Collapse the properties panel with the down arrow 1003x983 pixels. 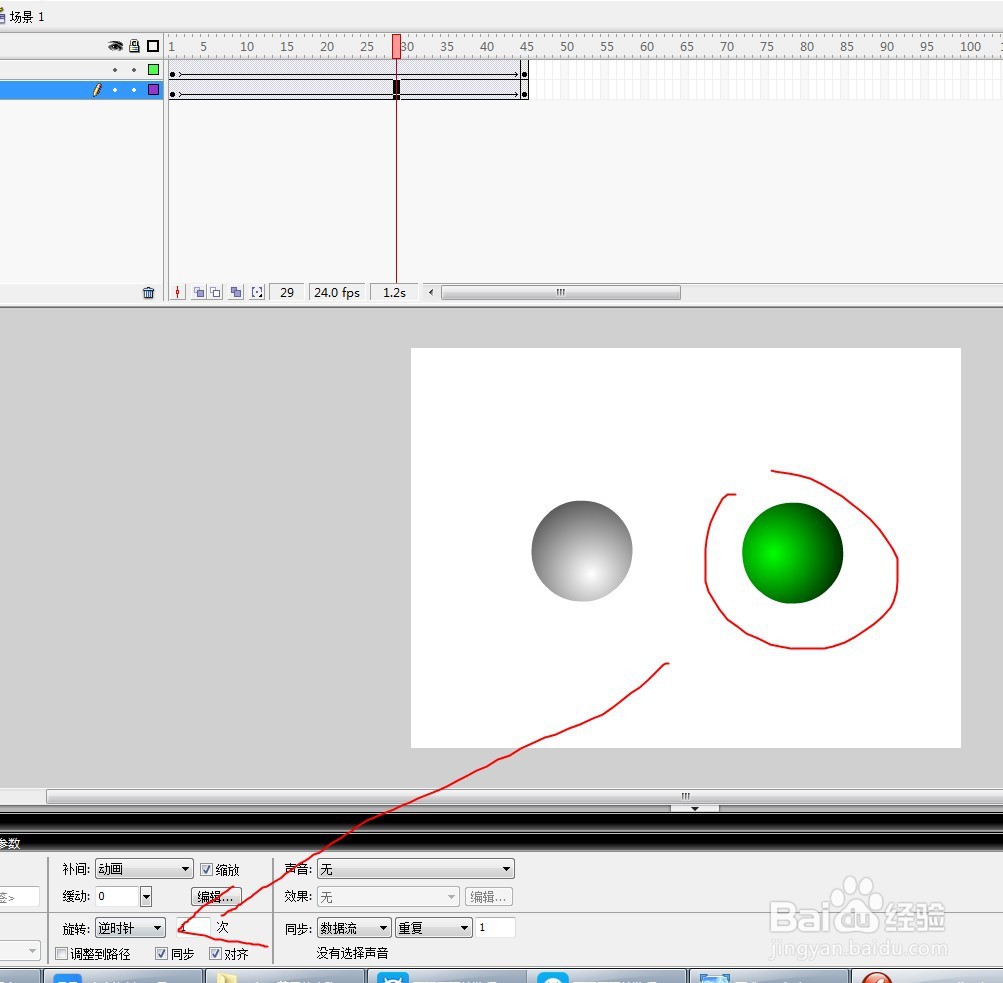[695, 808]
